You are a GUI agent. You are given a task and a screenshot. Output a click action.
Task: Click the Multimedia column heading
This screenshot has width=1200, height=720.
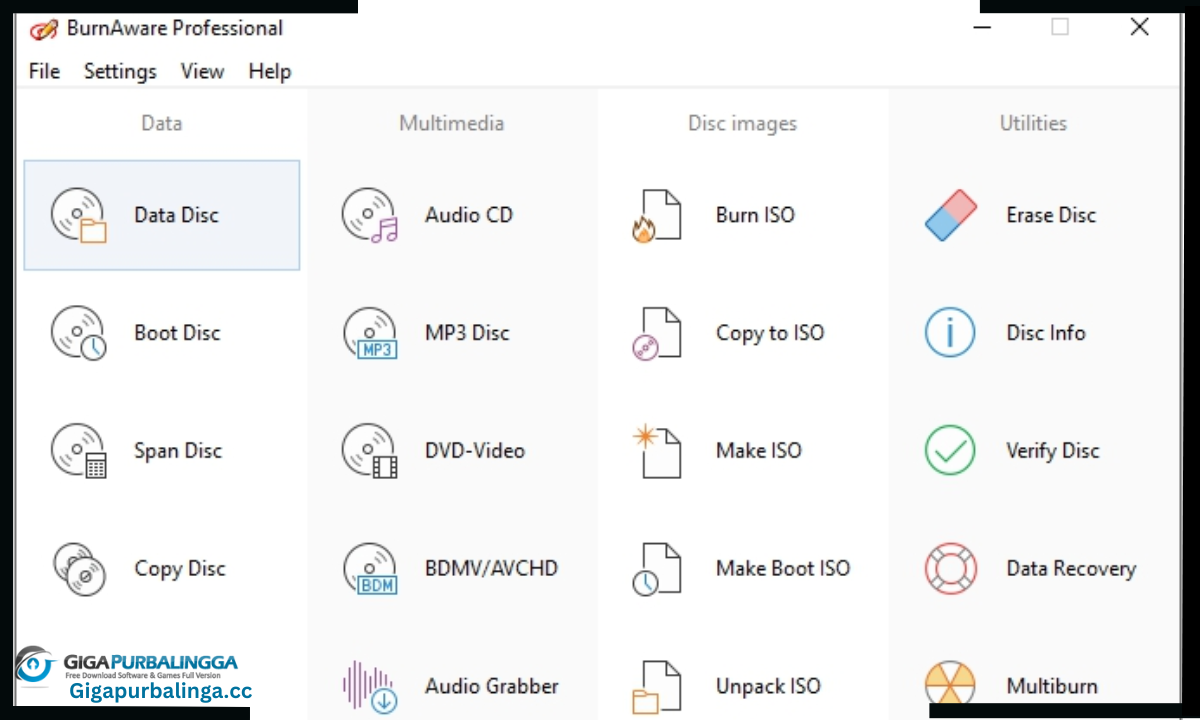click(452, 123)
